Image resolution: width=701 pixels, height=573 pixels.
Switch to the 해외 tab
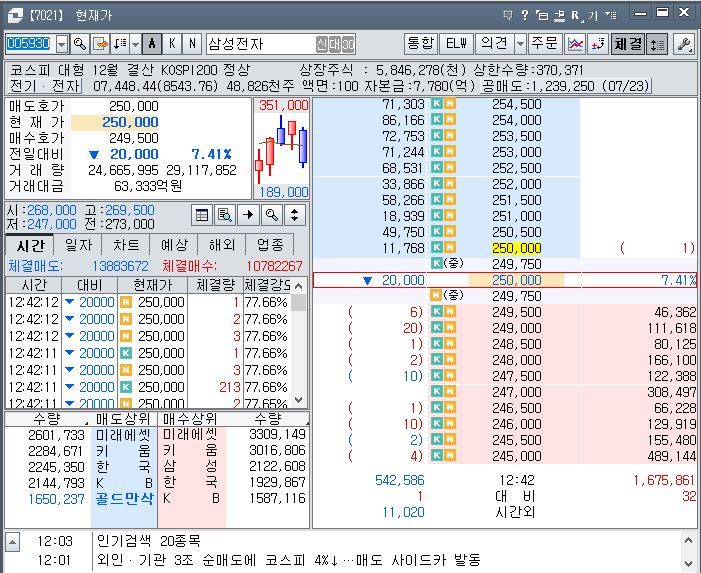tap(222, 245)
